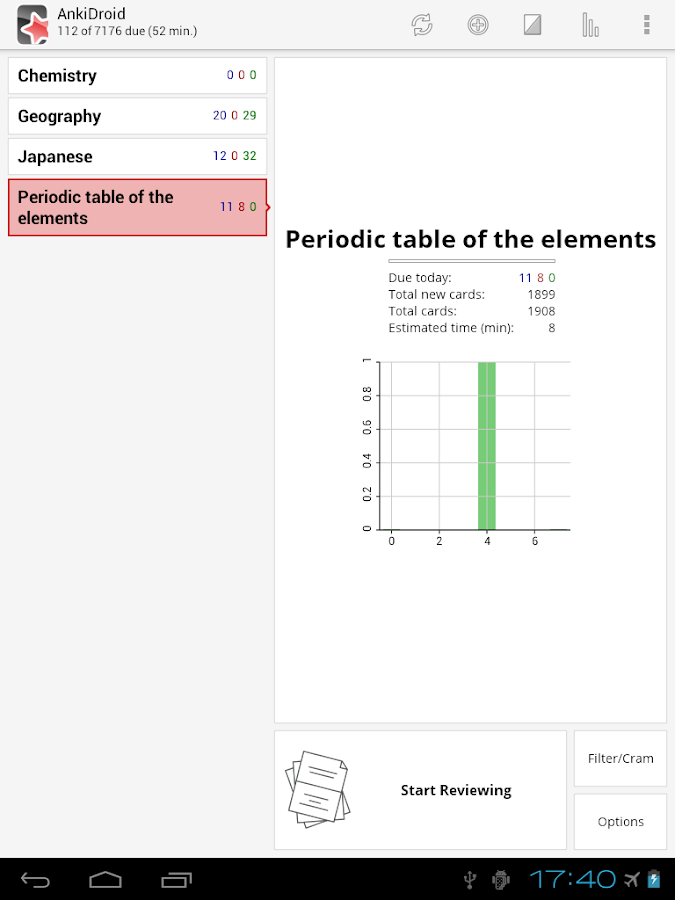Open statistics via the bar chart icon

click(x=590, y=25)
